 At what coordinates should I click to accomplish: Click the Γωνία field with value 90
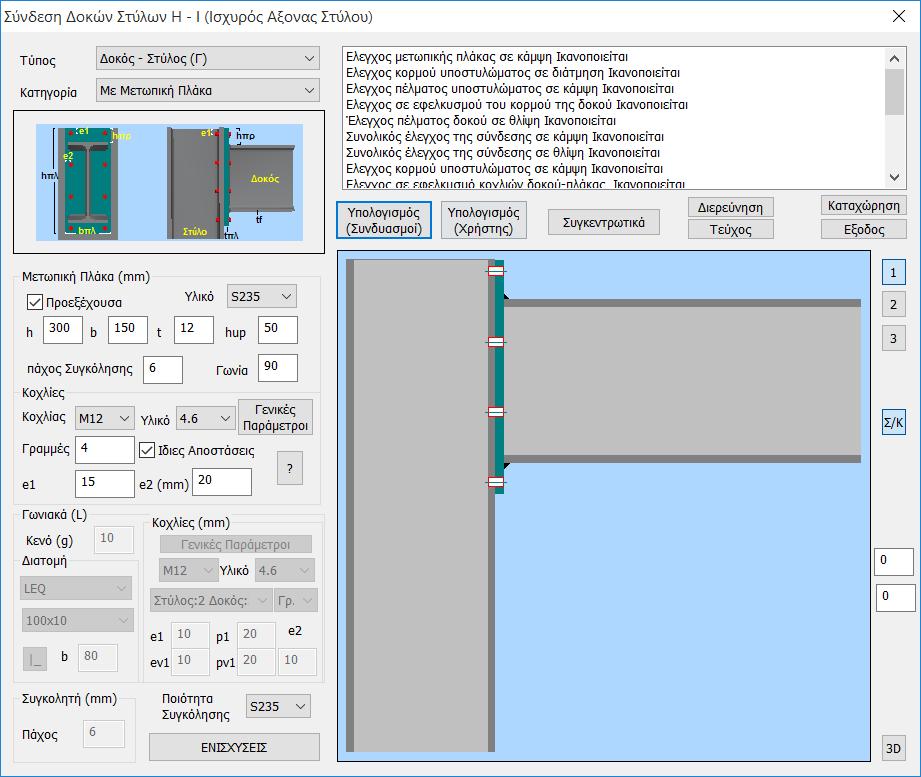click(278, 368)
